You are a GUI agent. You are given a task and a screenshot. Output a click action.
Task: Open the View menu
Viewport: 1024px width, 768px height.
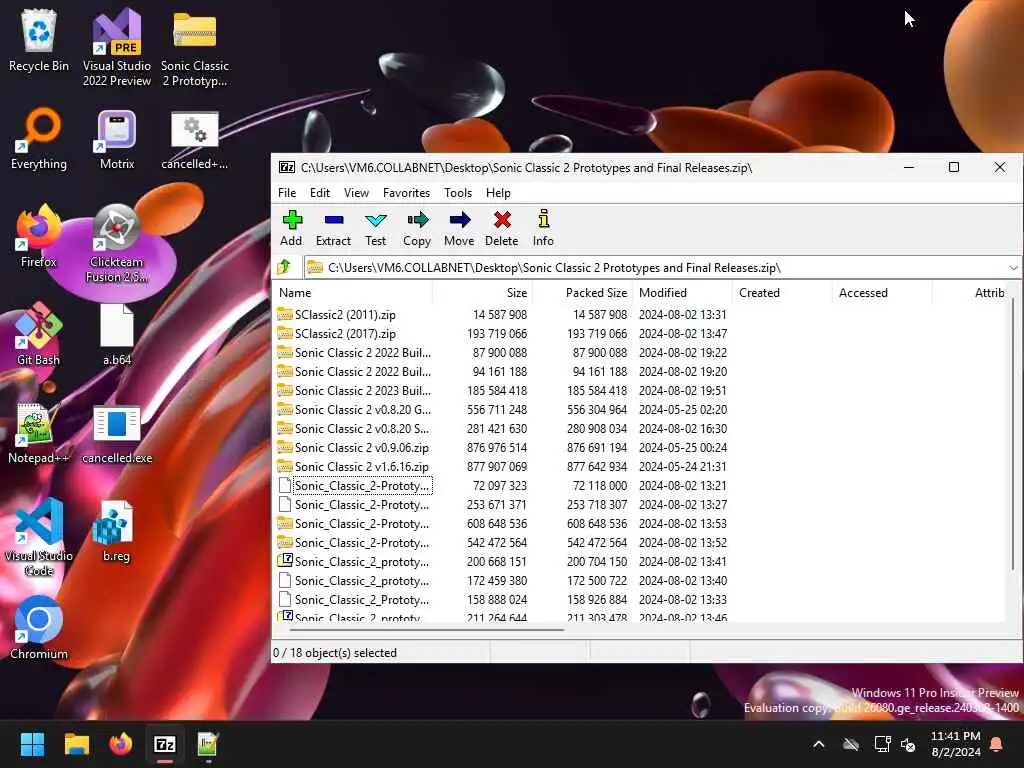(357, 193)
